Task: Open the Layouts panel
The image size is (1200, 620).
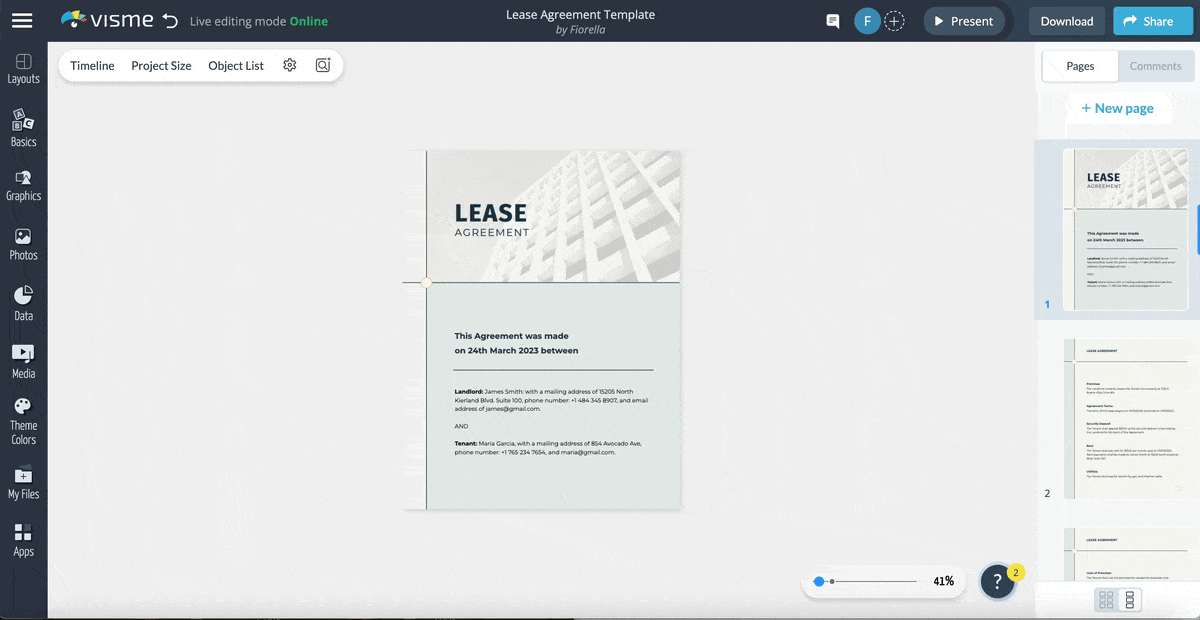Action: pos(23,67)
